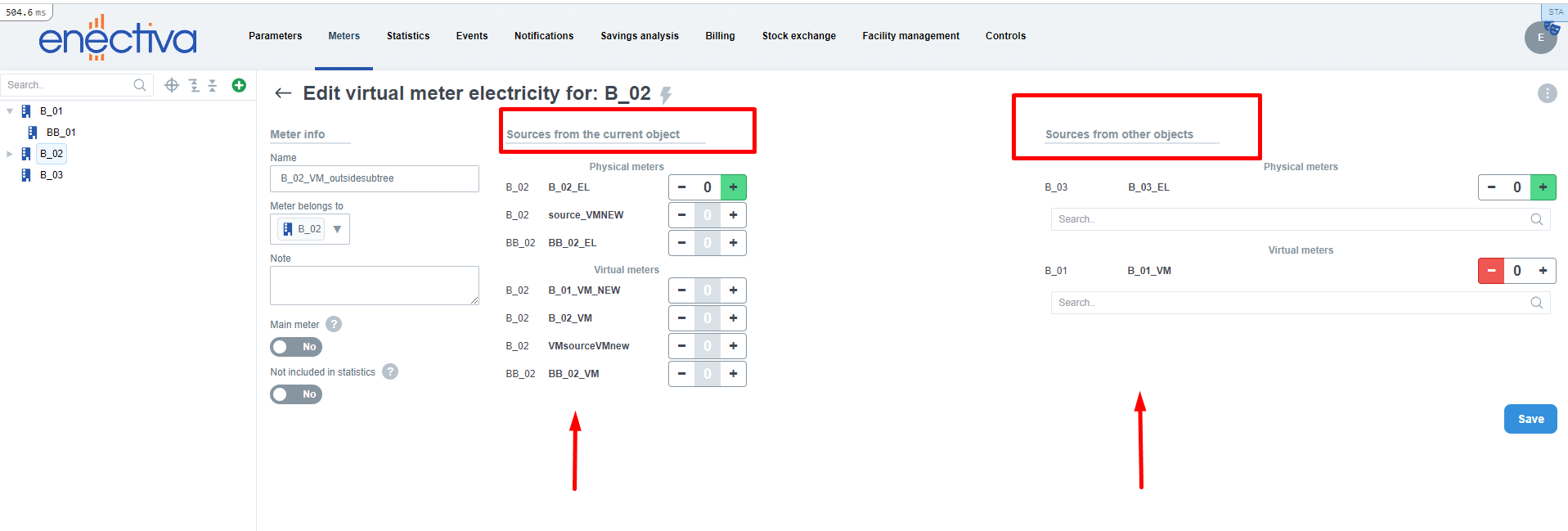The image size is (1568, 531).
Task: Open the Meter belongs to dropdown
Action: (337, 229)
